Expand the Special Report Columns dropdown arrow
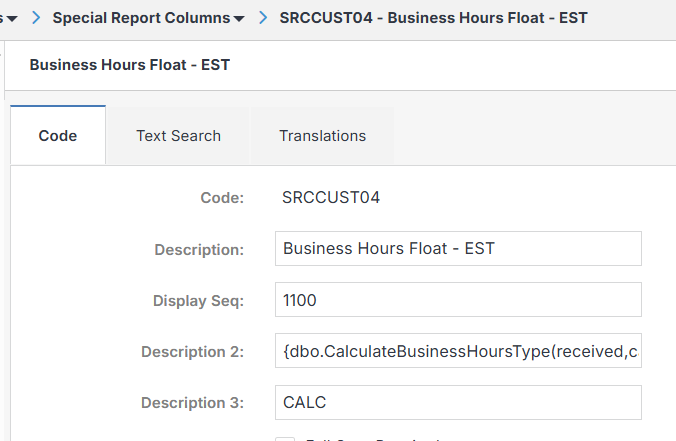The height and width of the screenshot is (441, 676). point(238,19)
